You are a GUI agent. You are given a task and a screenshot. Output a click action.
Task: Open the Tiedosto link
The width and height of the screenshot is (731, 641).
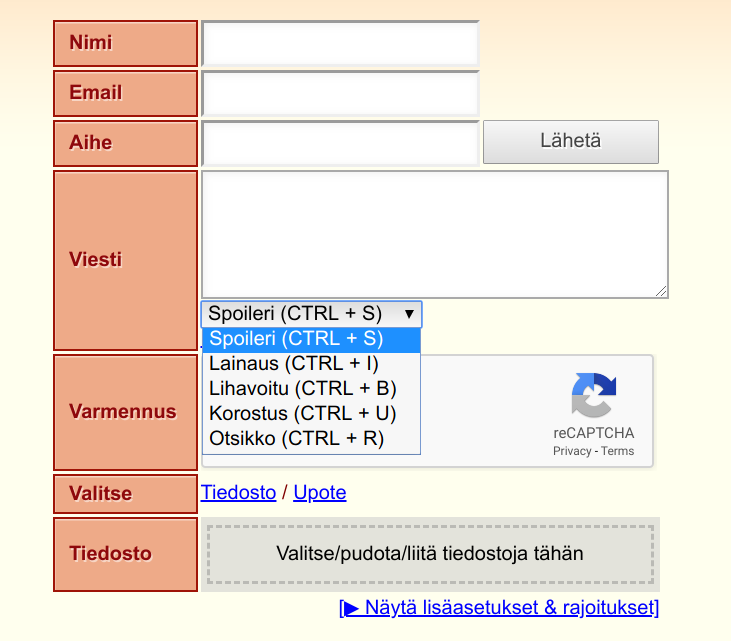point(238,493)
